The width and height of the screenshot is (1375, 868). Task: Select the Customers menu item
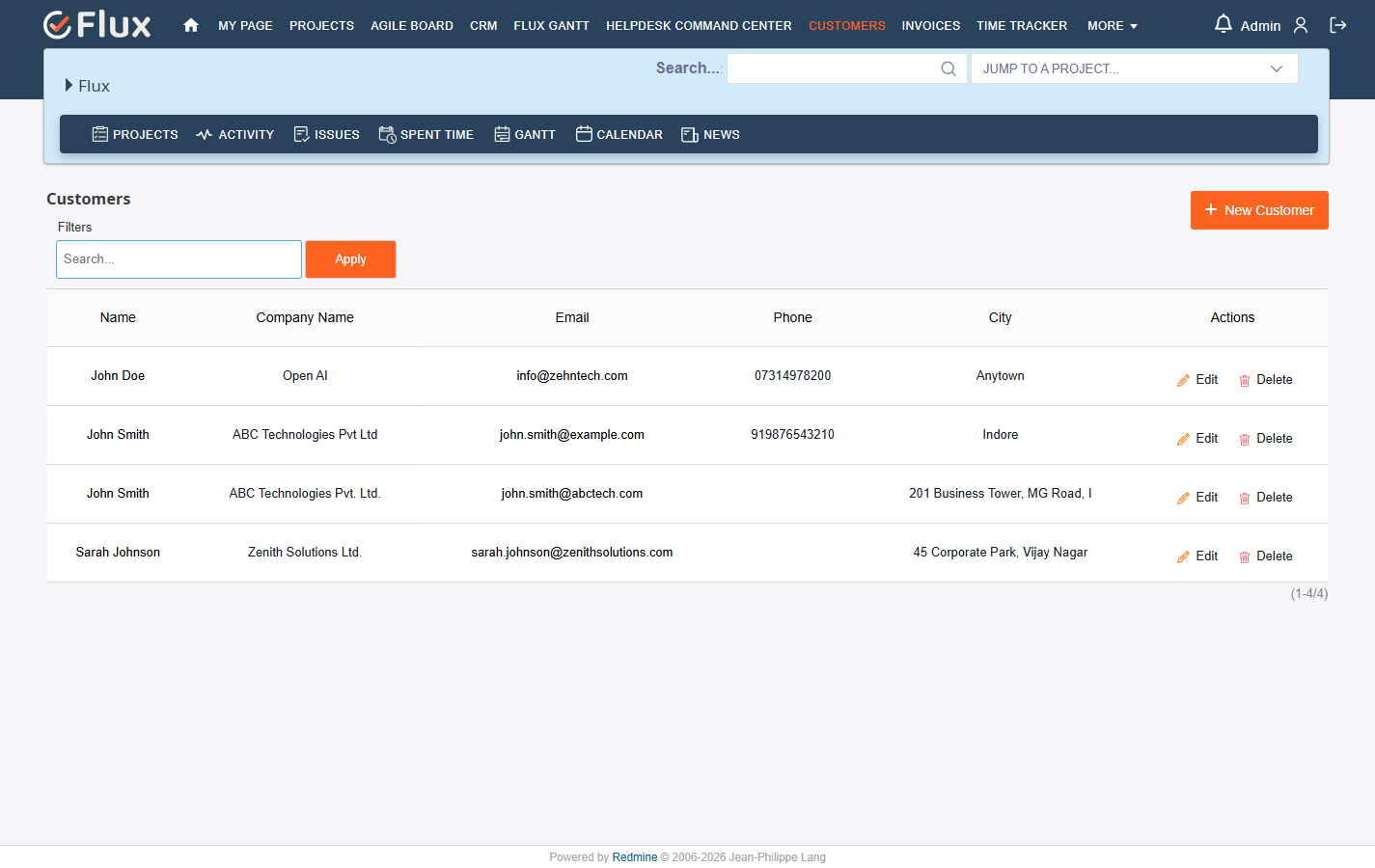point(847,26)
